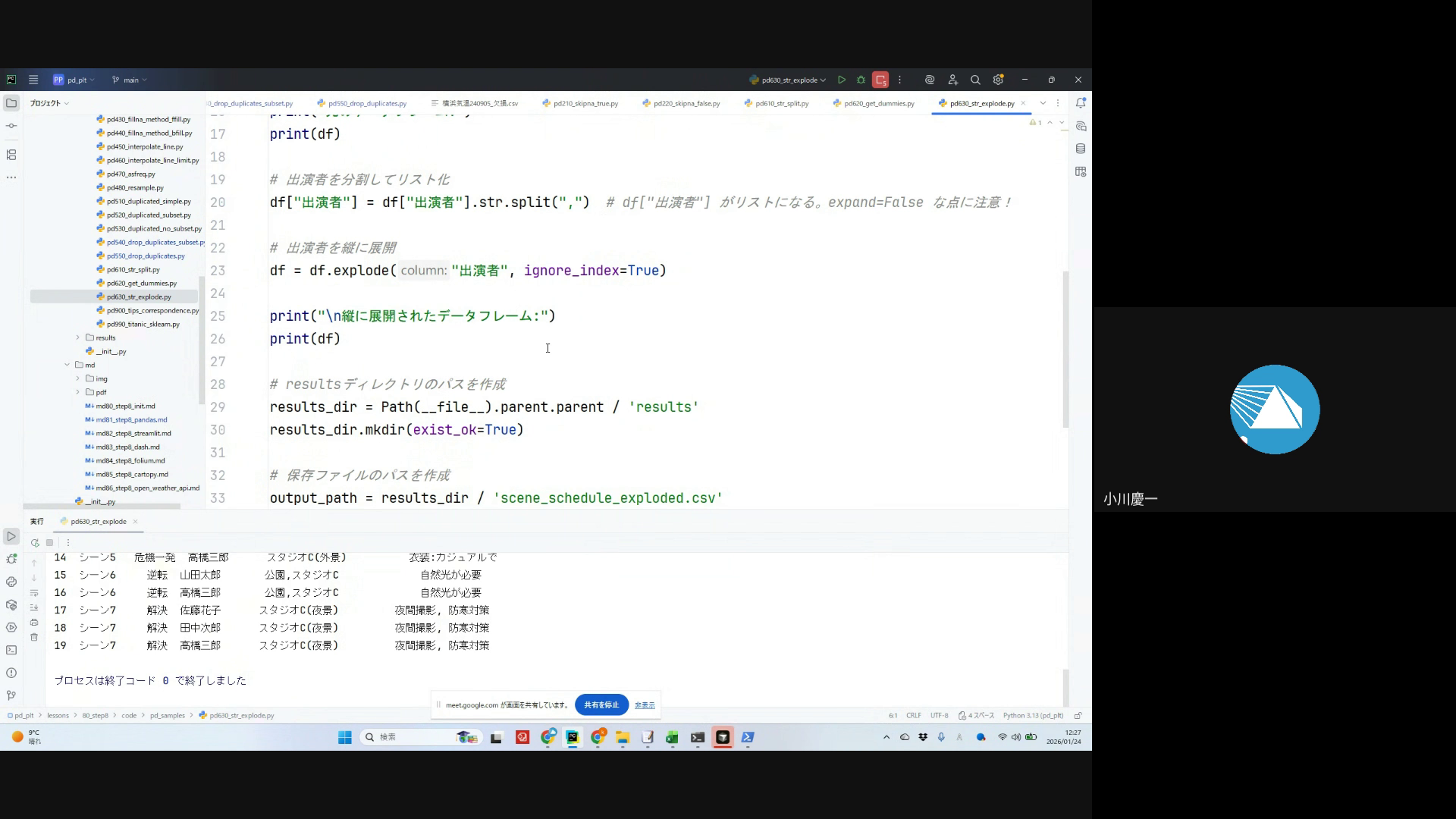Open the Python Console tool window

click(x=11, y=582)
